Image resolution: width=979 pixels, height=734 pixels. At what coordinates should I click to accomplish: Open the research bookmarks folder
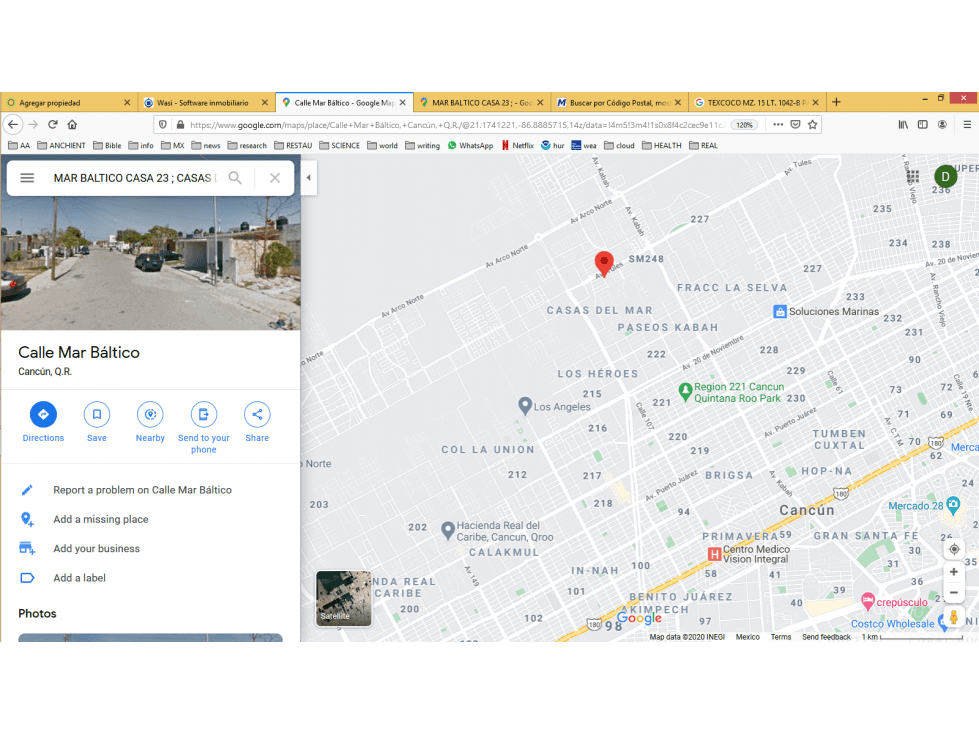[247, 145]
